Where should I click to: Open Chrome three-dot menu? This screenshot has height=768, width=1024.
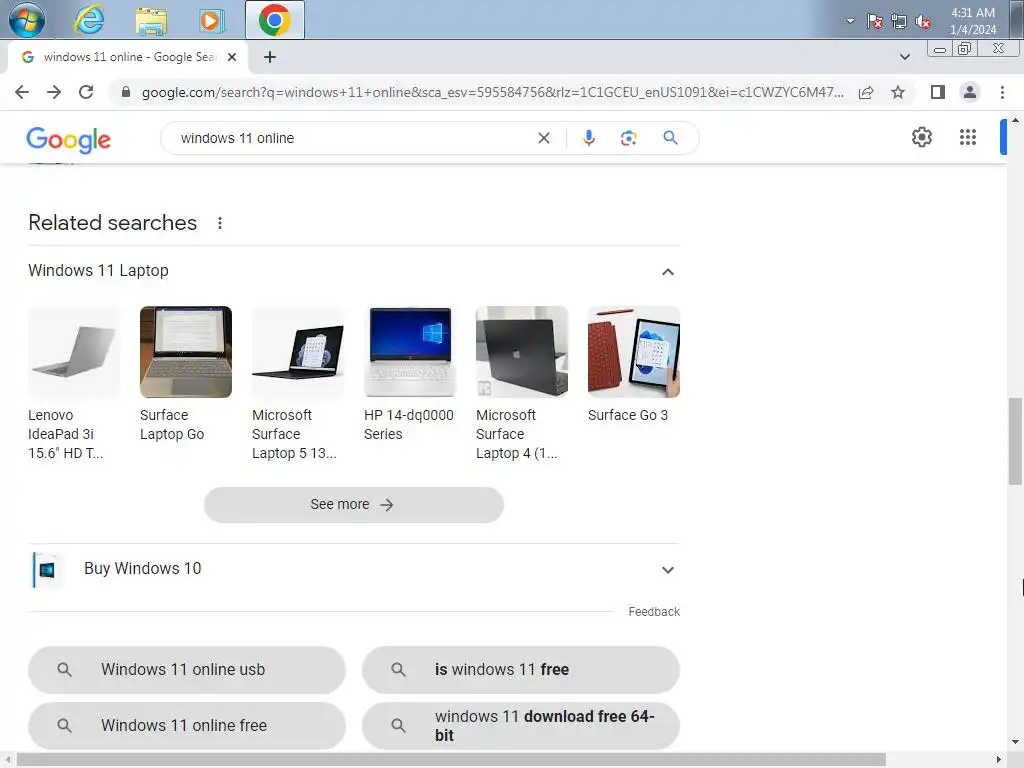pos(1002,92)
